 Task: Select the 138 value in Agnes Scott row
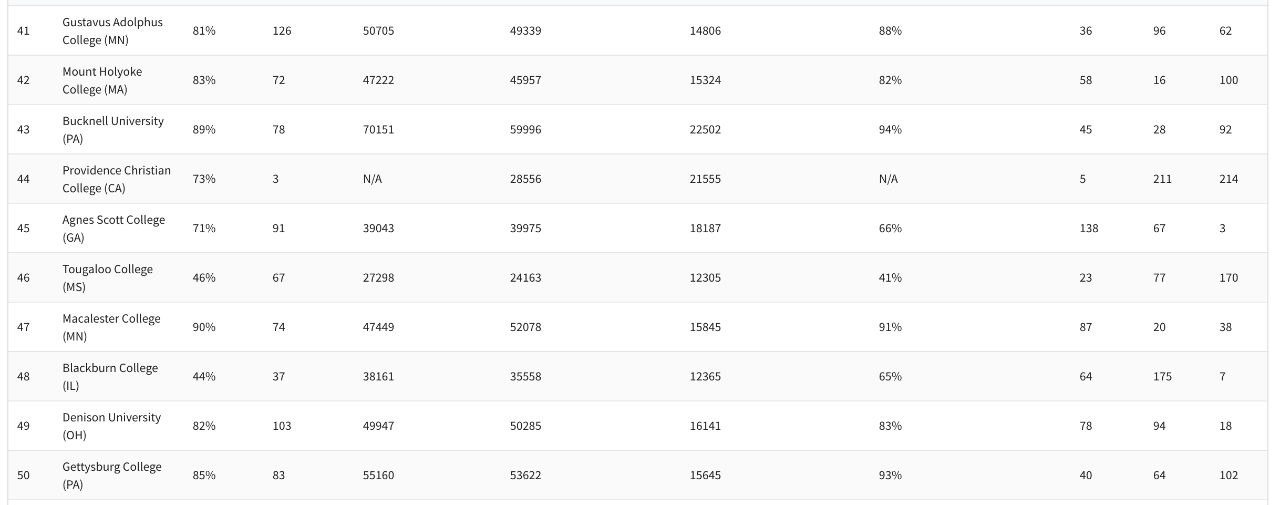coord(1088,228)
